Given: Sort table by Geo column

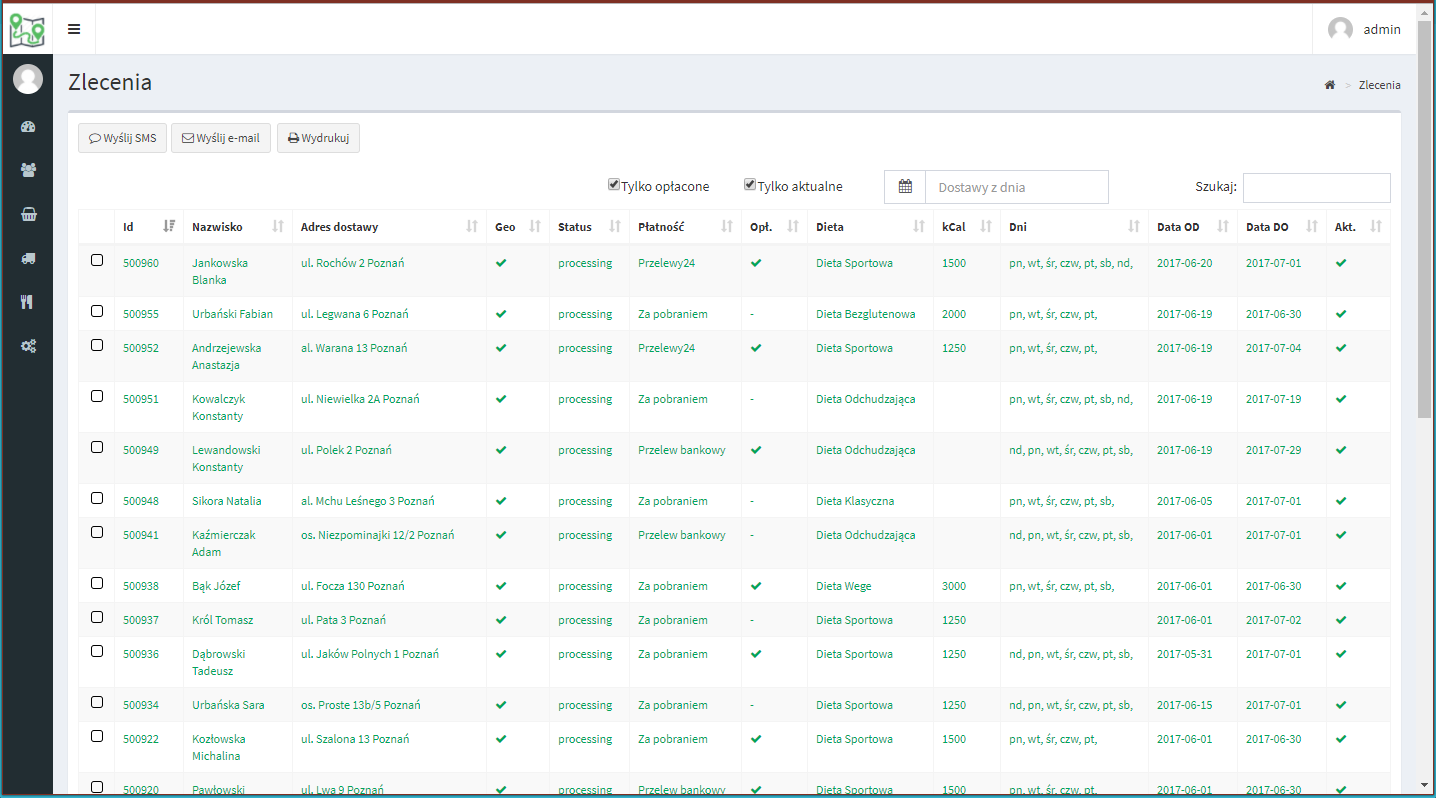Looking at the screenshot, I should [x=518, y=227].
